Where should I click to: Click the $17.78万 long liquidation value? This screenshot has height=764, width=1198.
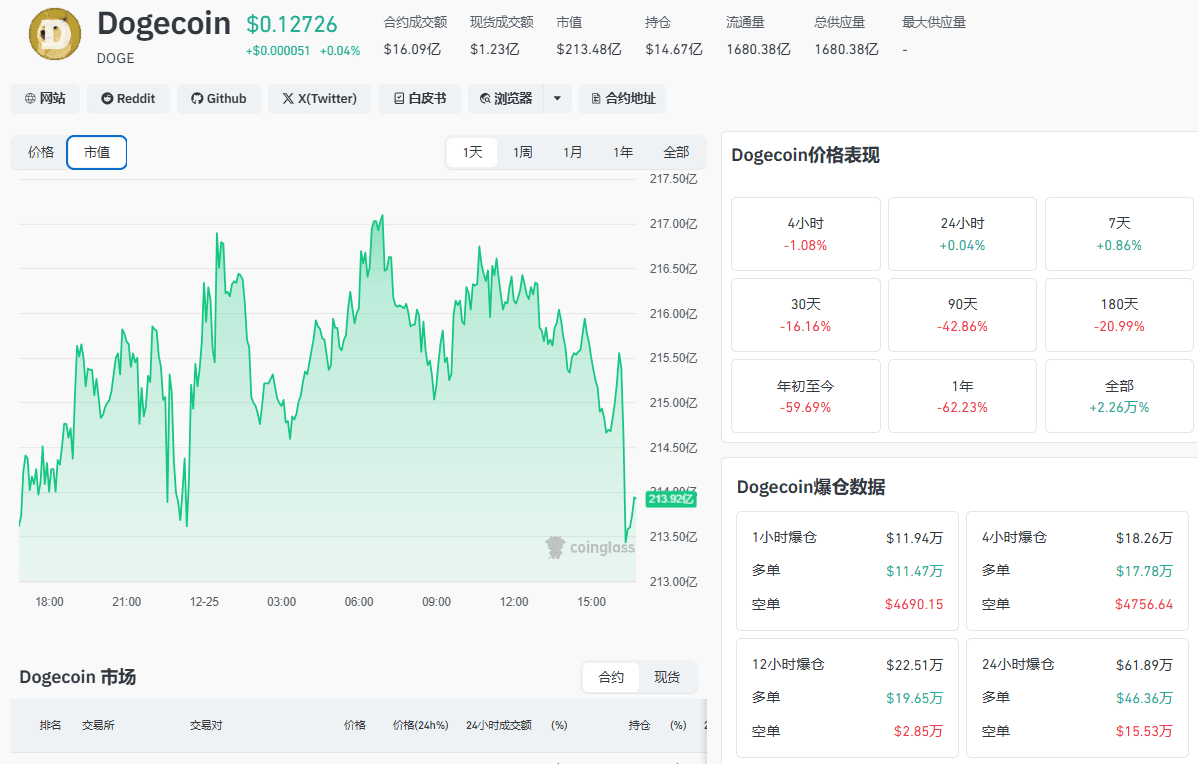pyautogui.click(x=1144, y=571)
